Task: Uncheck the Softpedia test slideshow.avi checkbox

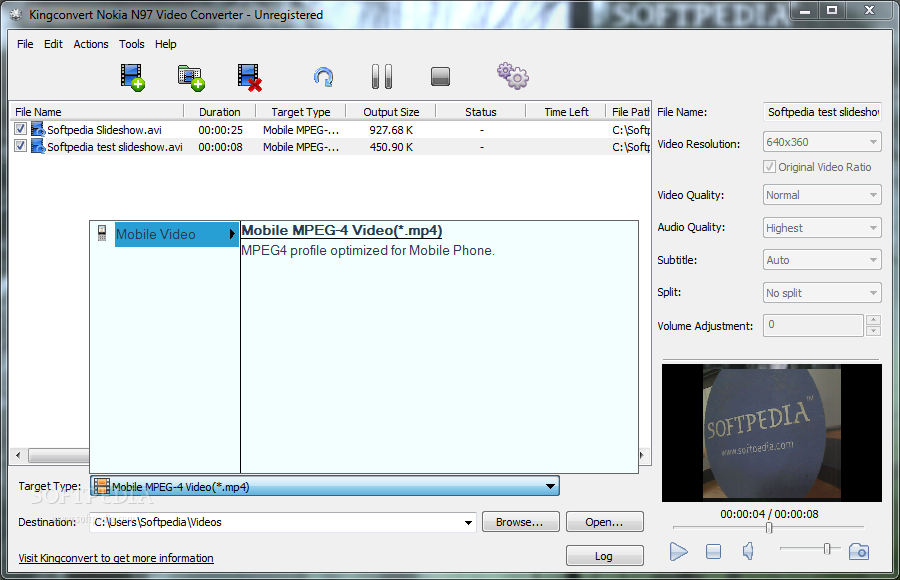Action: point(20,146)
